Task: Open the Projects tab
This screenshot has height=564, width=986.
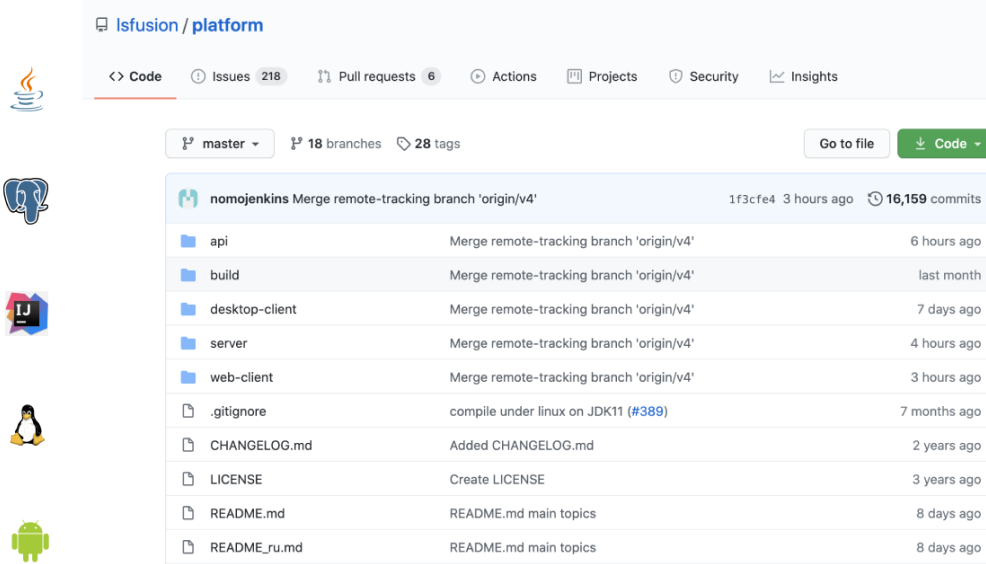Action: [x=602, y=76]
